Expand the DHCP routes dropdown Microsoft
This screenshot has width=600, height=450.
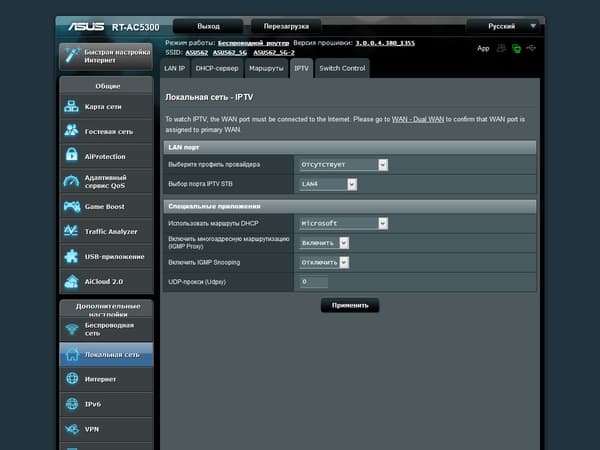[x=344, y=223]
